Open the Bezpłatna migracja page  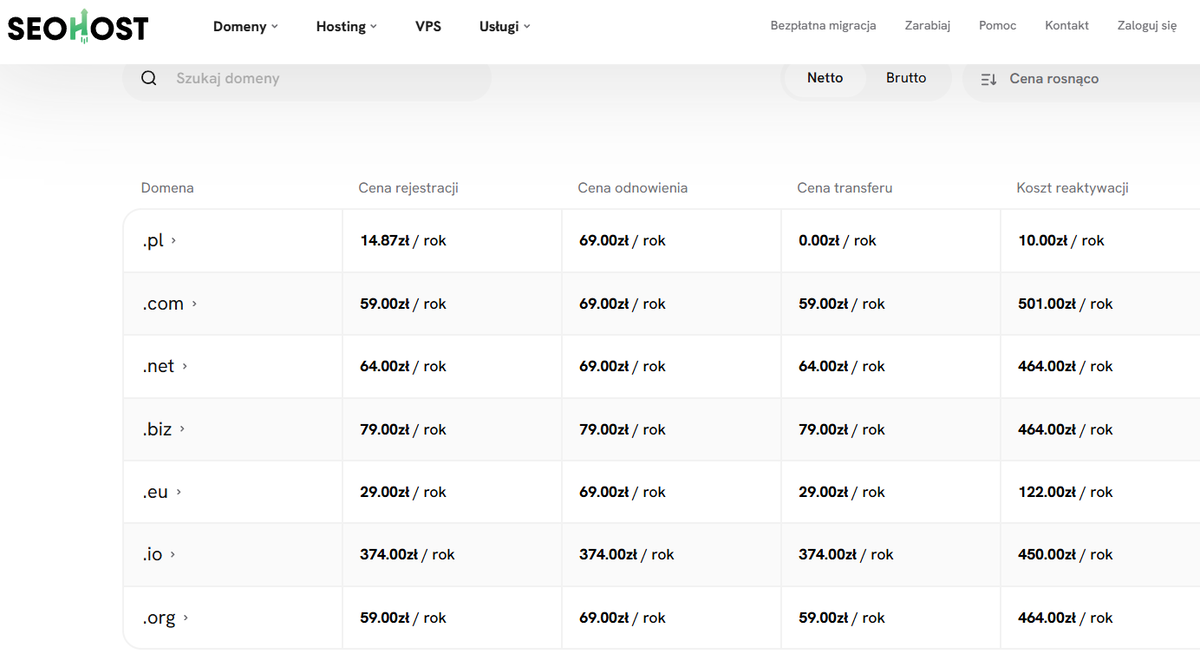823,25
